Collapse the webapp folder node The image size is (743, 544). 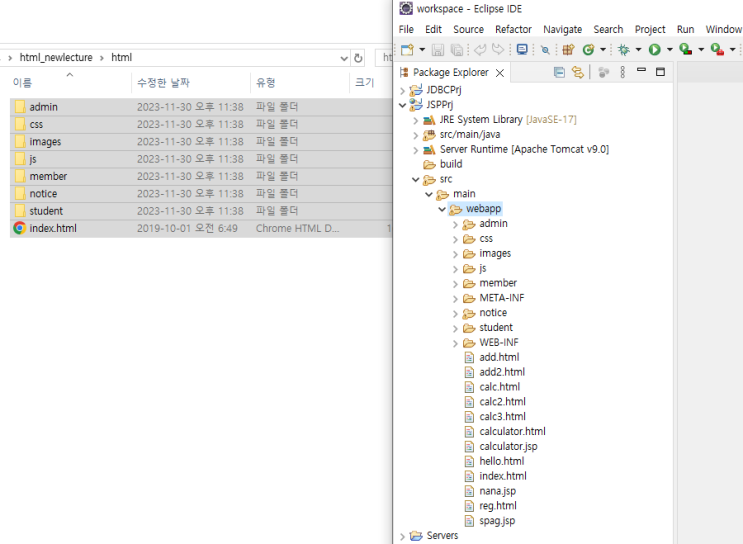click(442, 209)
